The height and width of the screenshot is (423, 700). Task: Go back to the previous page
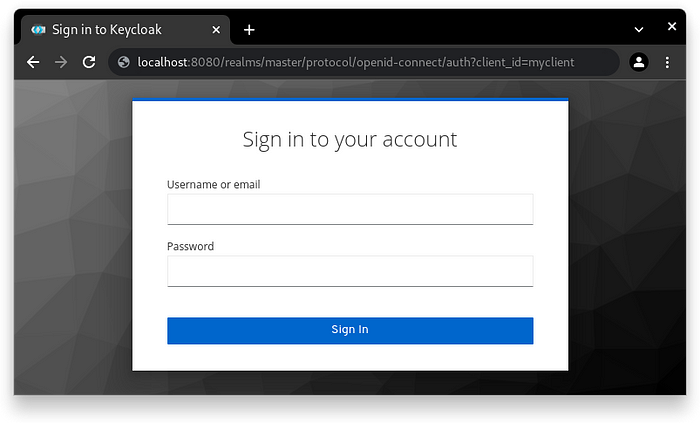(x=33, y=62)
